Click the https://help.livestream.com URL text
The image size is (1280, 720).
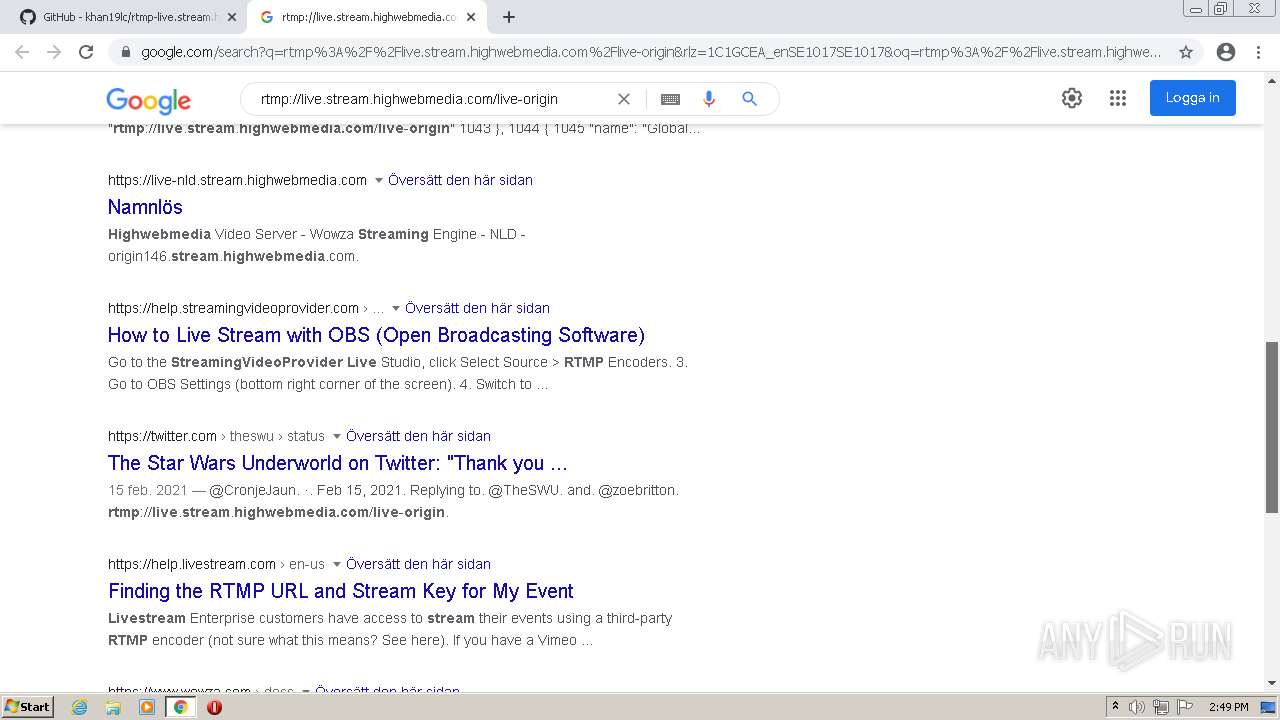[192, 564]
